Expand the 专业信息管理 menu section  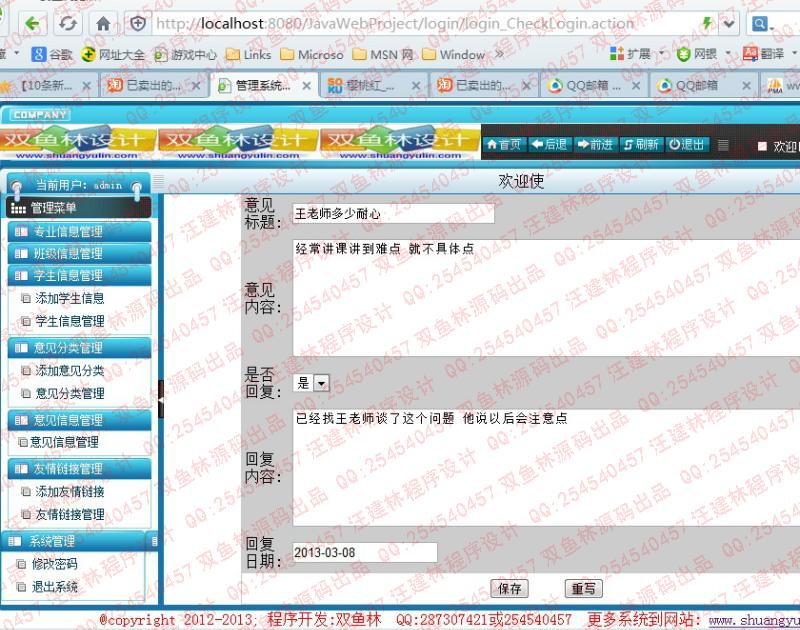[x=80, y=232]
